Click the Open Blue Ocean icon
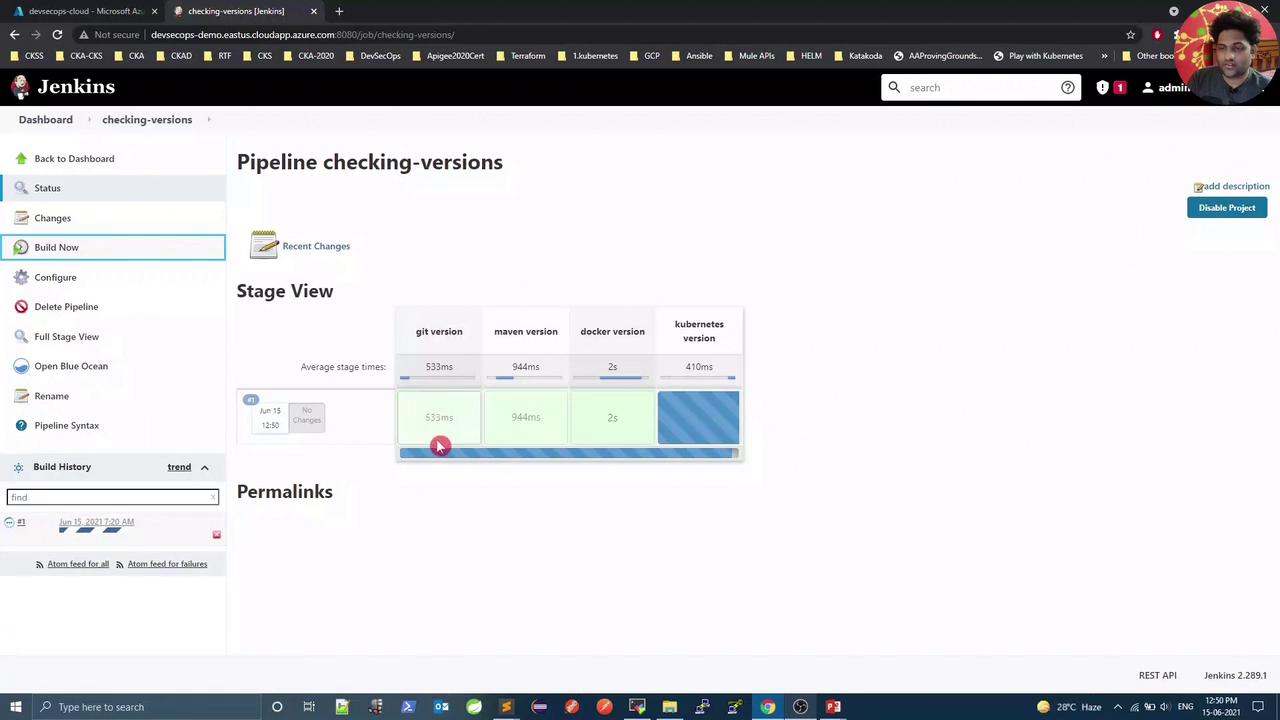The height and width of the screenshot is (720, 1280). (21, 366)
